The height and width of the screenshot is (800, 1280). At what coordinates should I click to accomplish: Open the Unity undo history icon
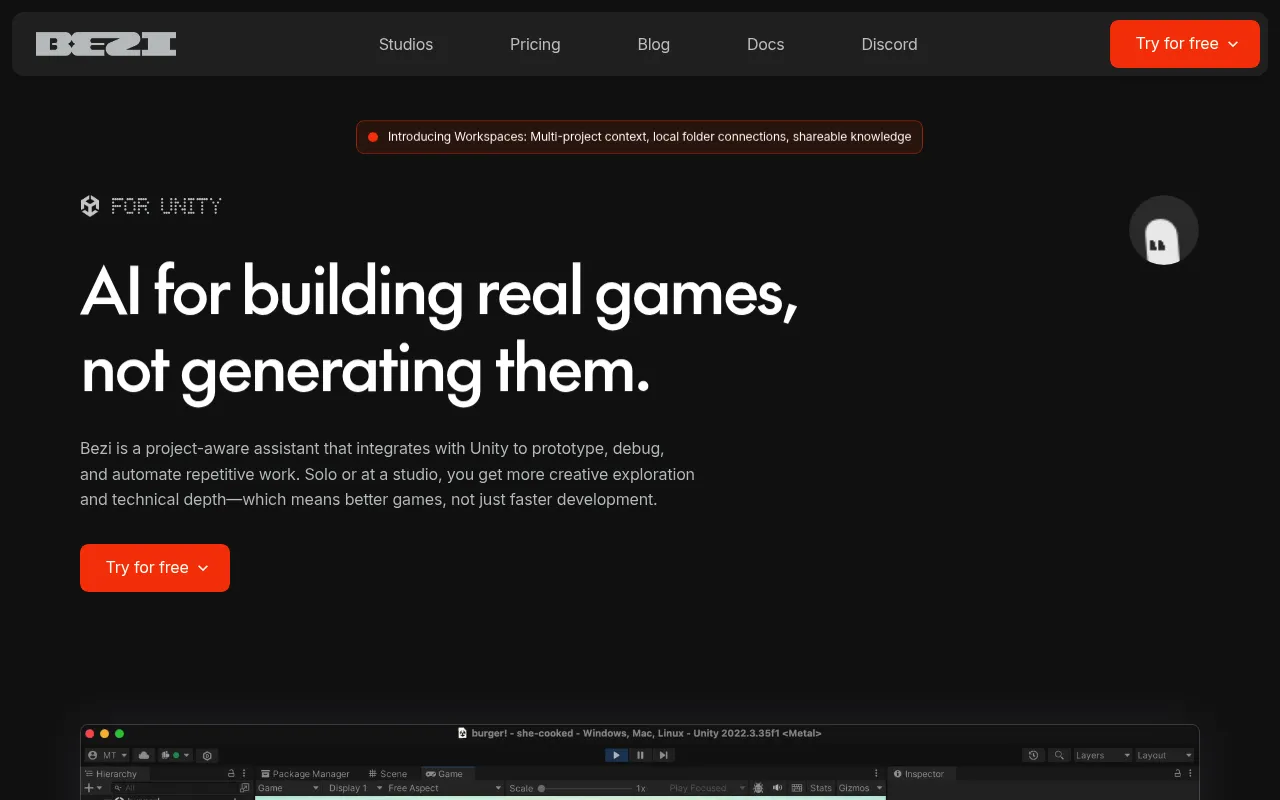coord(1033,755)
